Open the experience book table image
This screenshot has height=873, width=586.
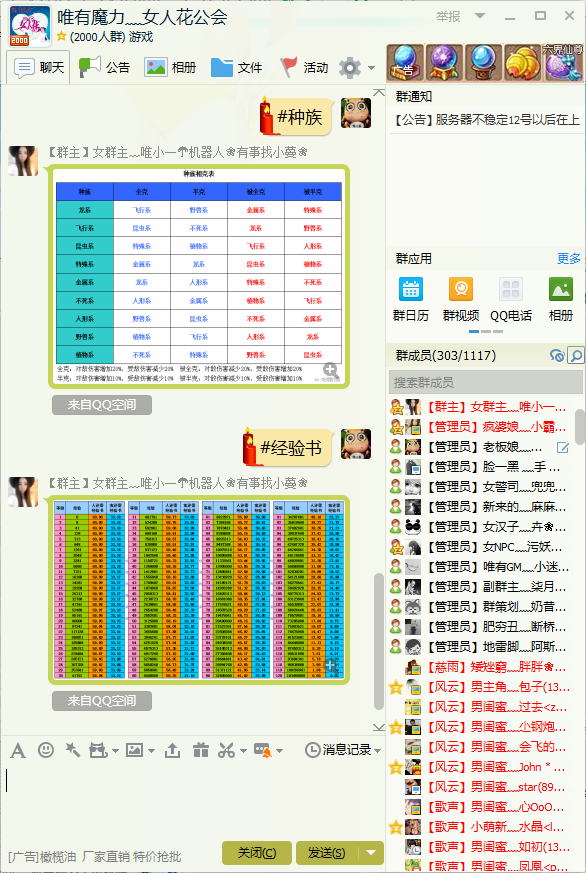[199, 589]
